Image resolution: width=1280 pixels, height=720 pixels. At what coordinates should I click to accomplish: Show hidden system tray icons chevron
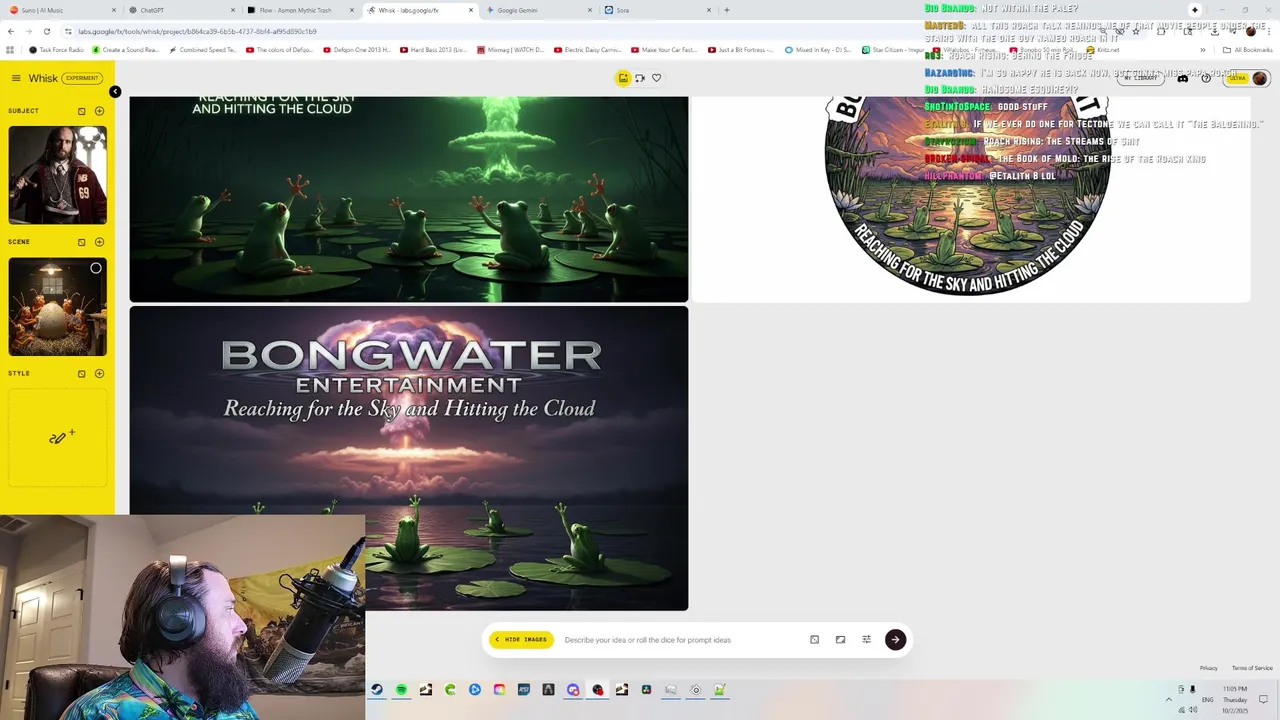point(1168,699)
